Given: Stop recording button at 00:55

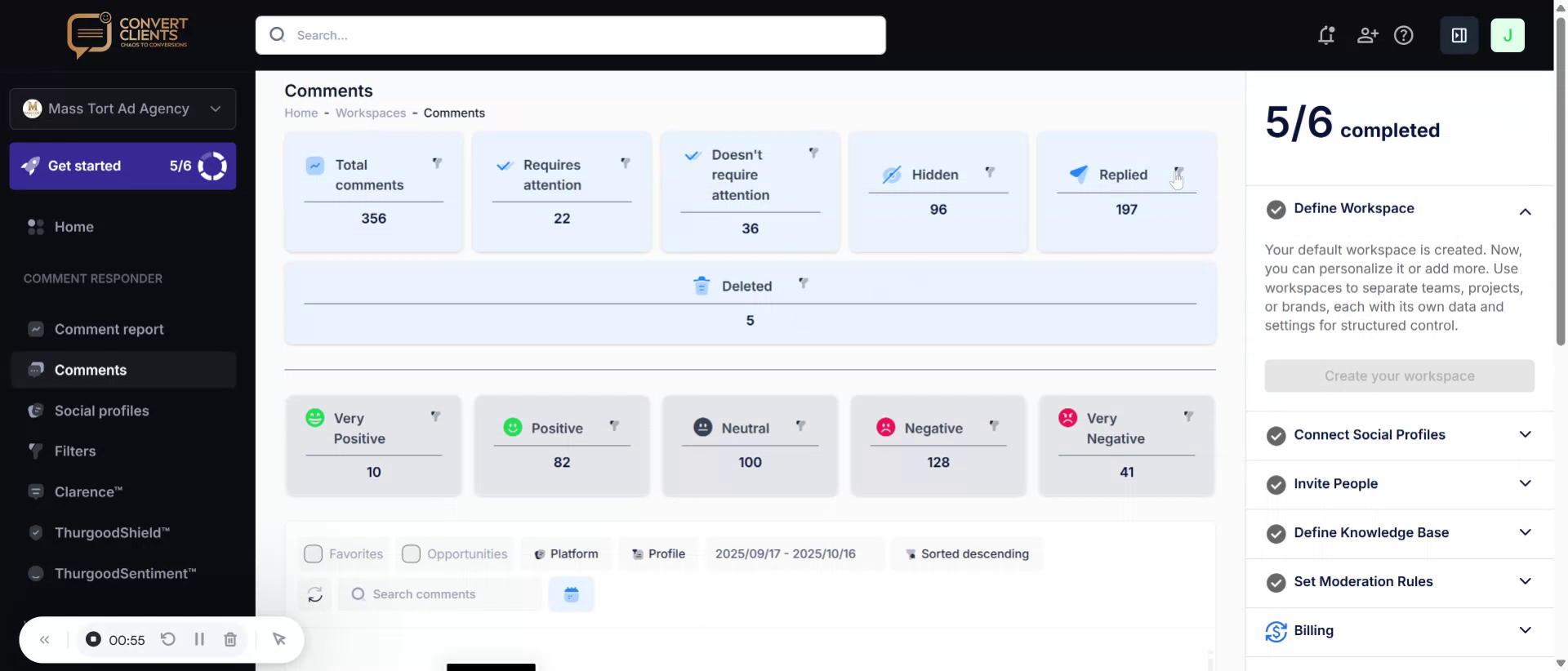Looking at the screenshot, I should pos(93,639).
